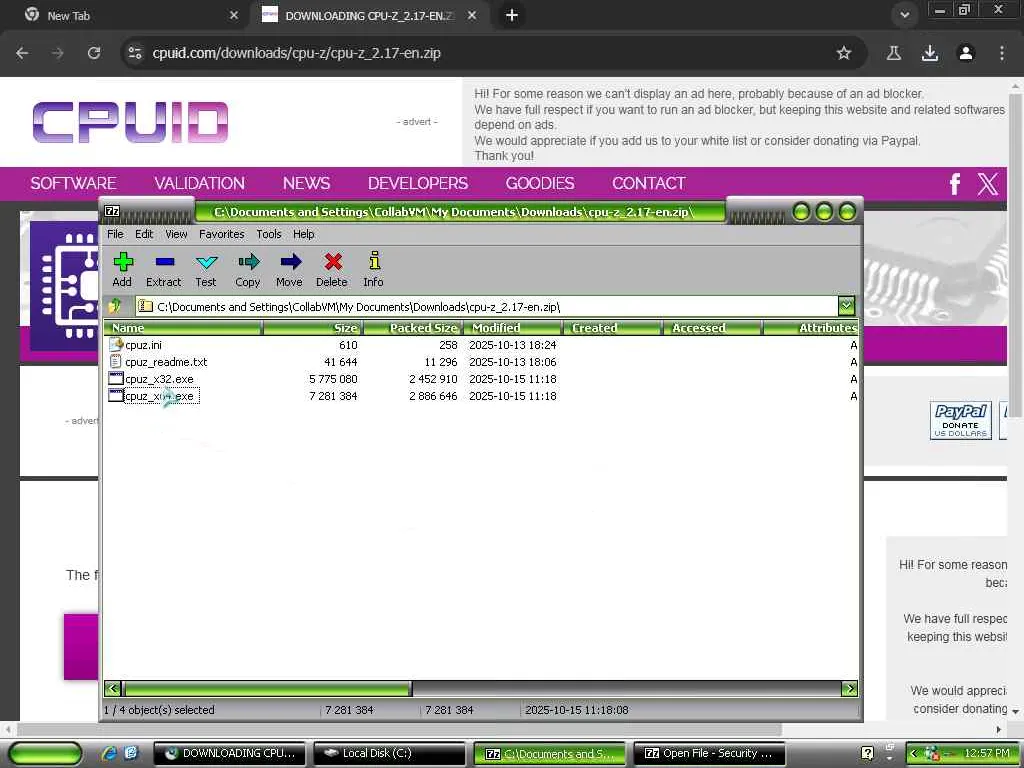Click PayPal Donate US Dollars button
This screenshot has height=768, width=1024.
point(961,421)
